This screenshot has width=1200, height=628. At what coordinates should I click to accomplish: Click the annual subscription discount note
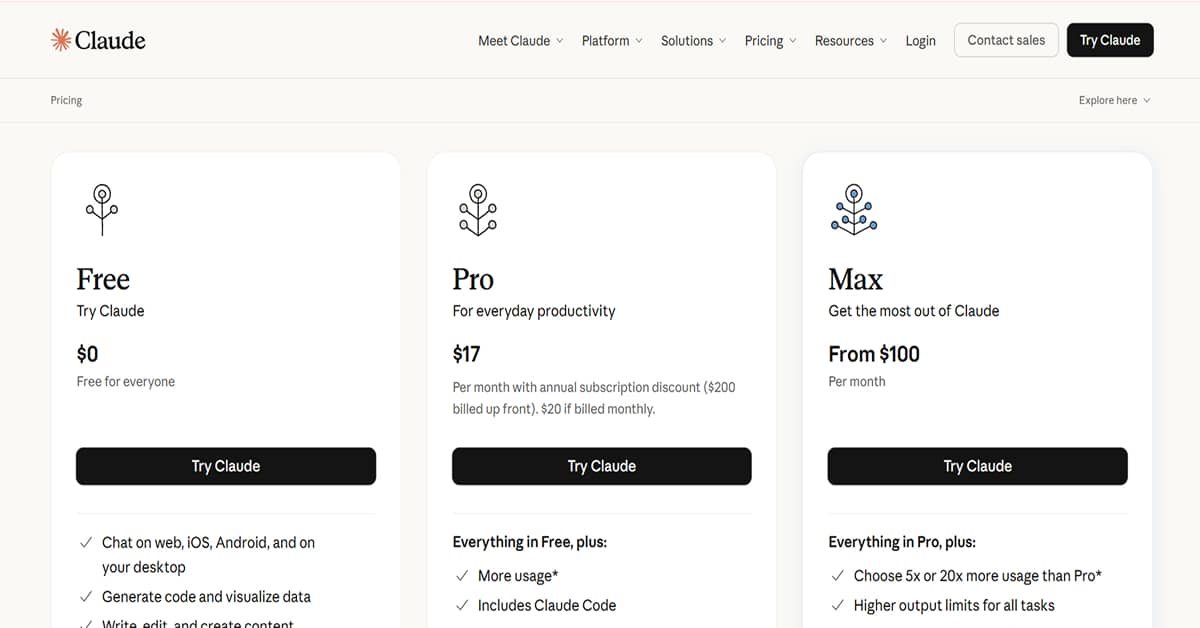594,398
